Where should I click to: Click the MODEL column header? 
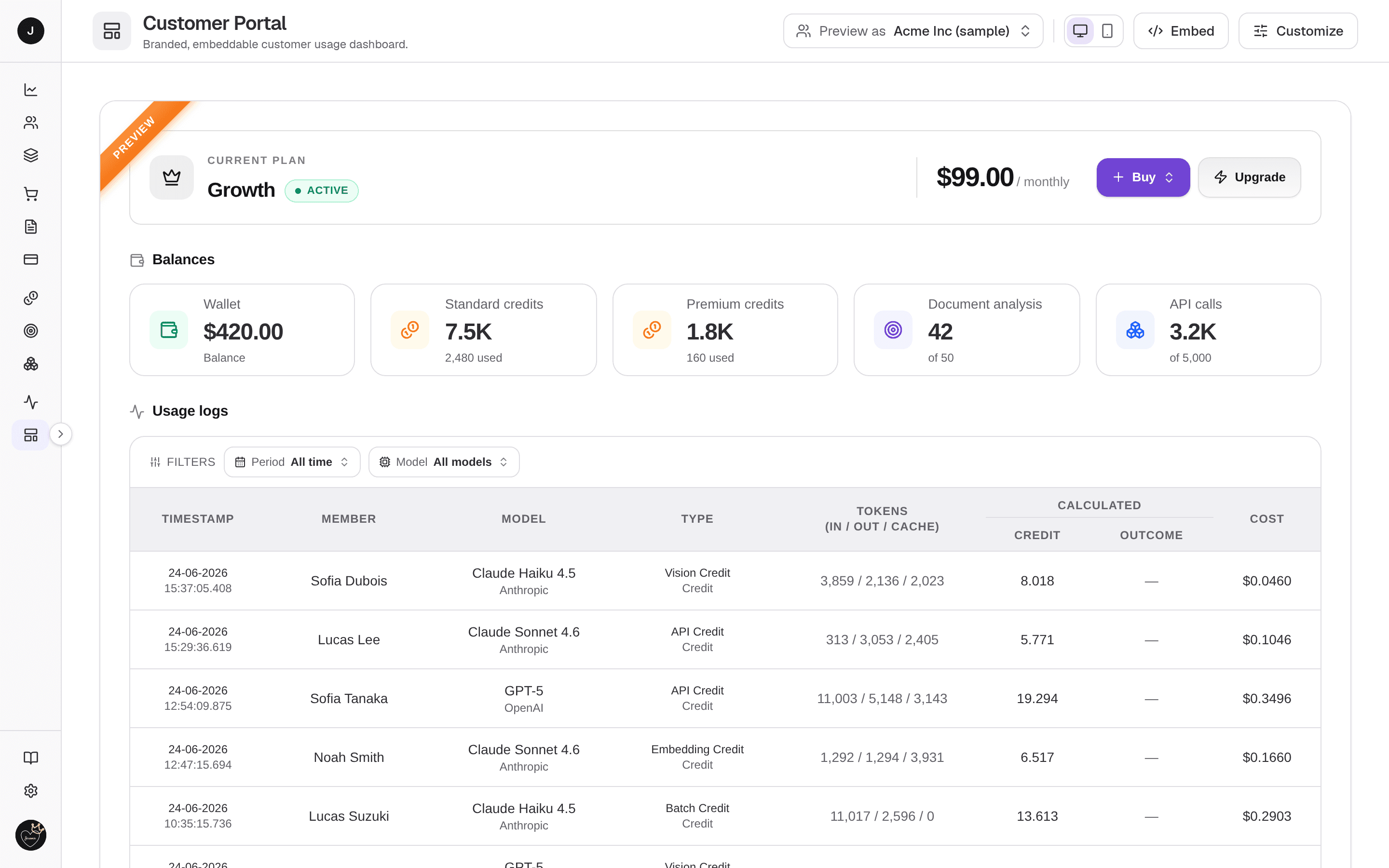523,519
